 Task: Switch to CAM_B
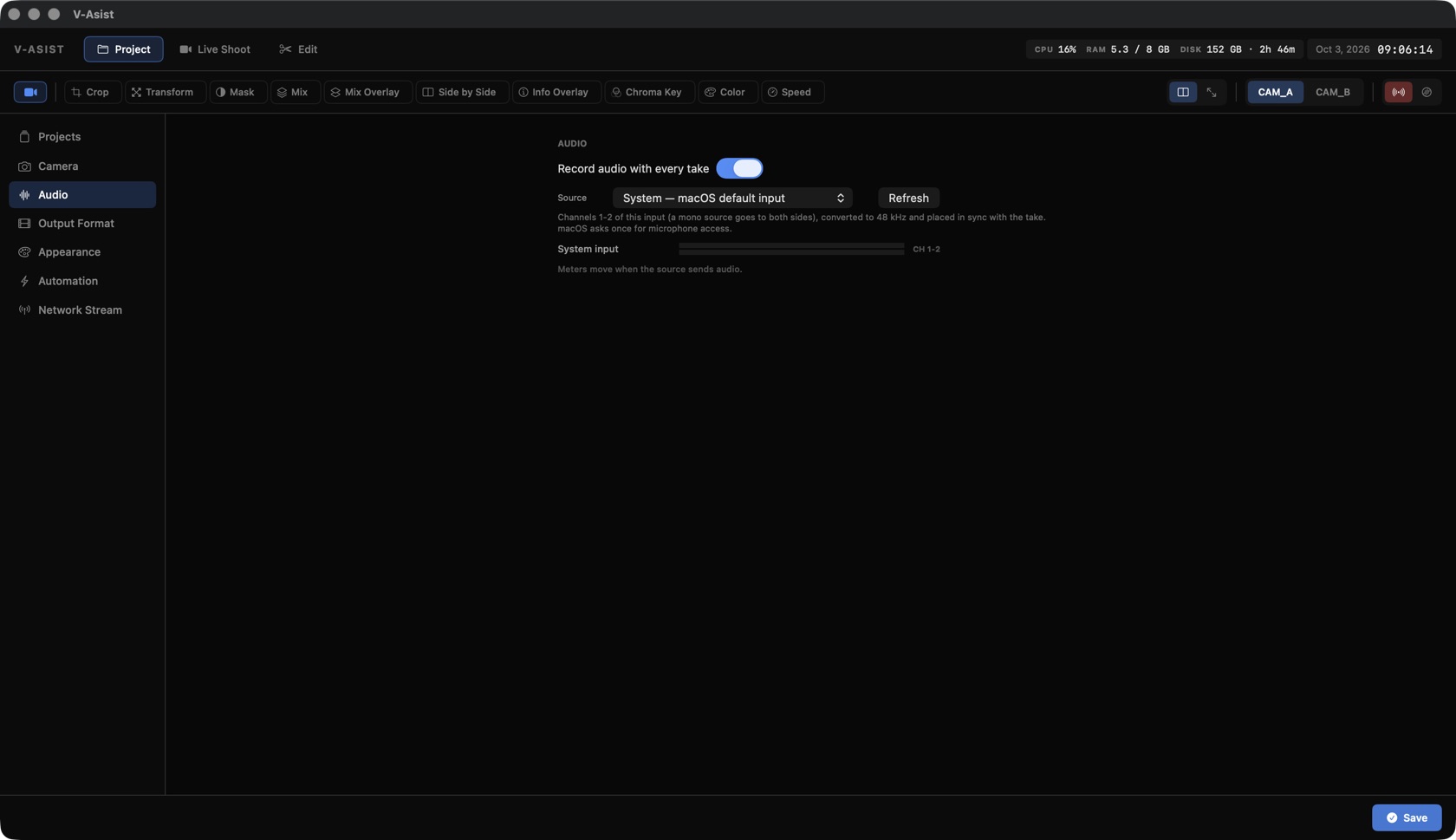pyautogui.click(x=1333, y=92)
